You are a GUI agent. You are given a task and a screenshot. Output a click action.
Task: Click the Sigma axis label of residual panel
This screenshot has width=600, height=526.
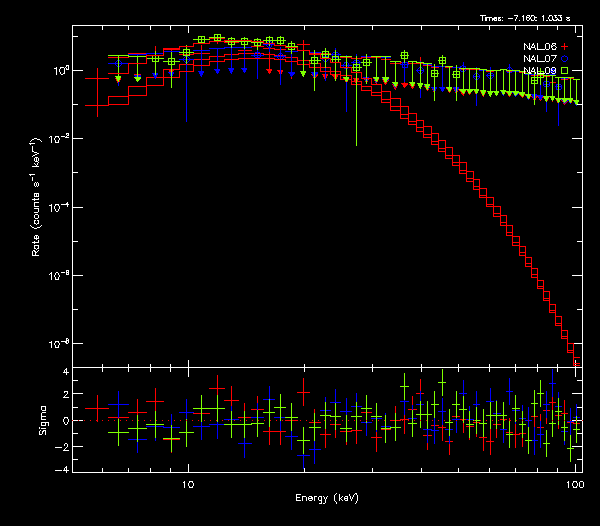click(x=43, y=420)
